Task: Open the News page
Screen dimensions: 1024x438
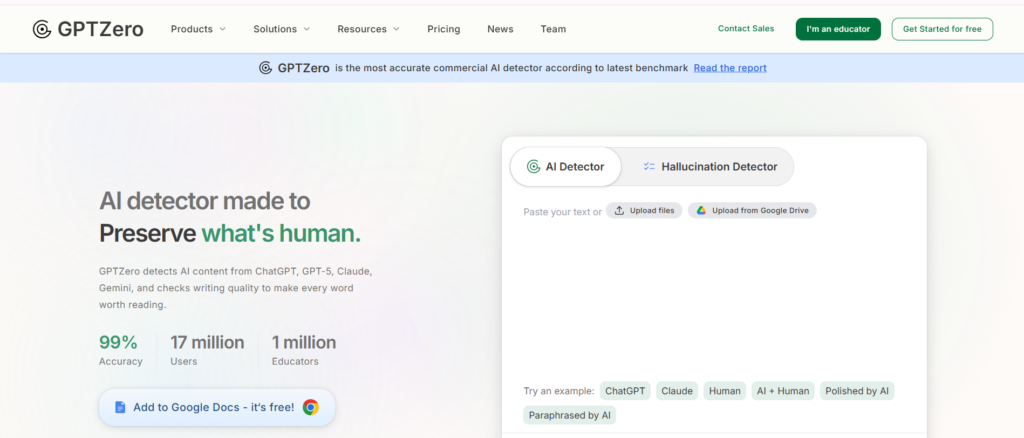Action: click(x=500, y=29)
